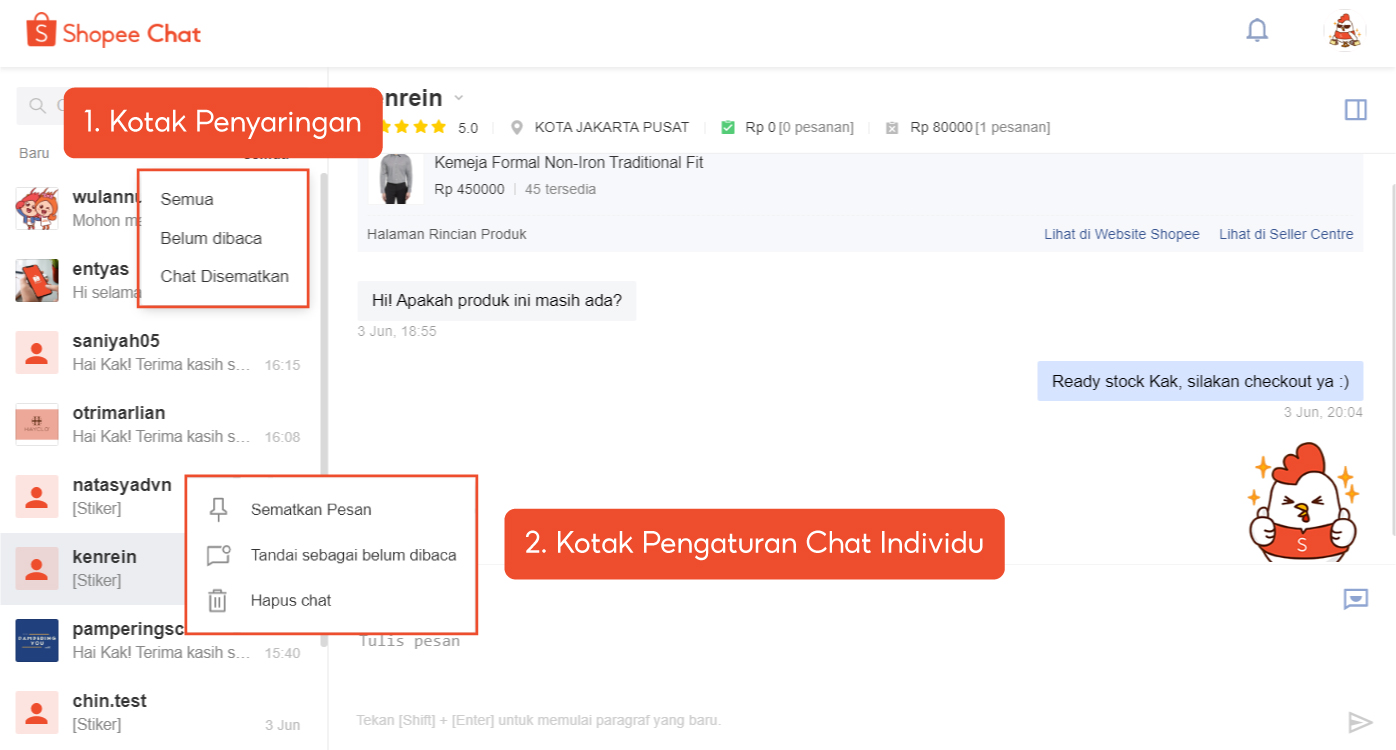Select Belum dibaca filter option
Viewport: 1396px width, 750px height.
tap(211, 238)
